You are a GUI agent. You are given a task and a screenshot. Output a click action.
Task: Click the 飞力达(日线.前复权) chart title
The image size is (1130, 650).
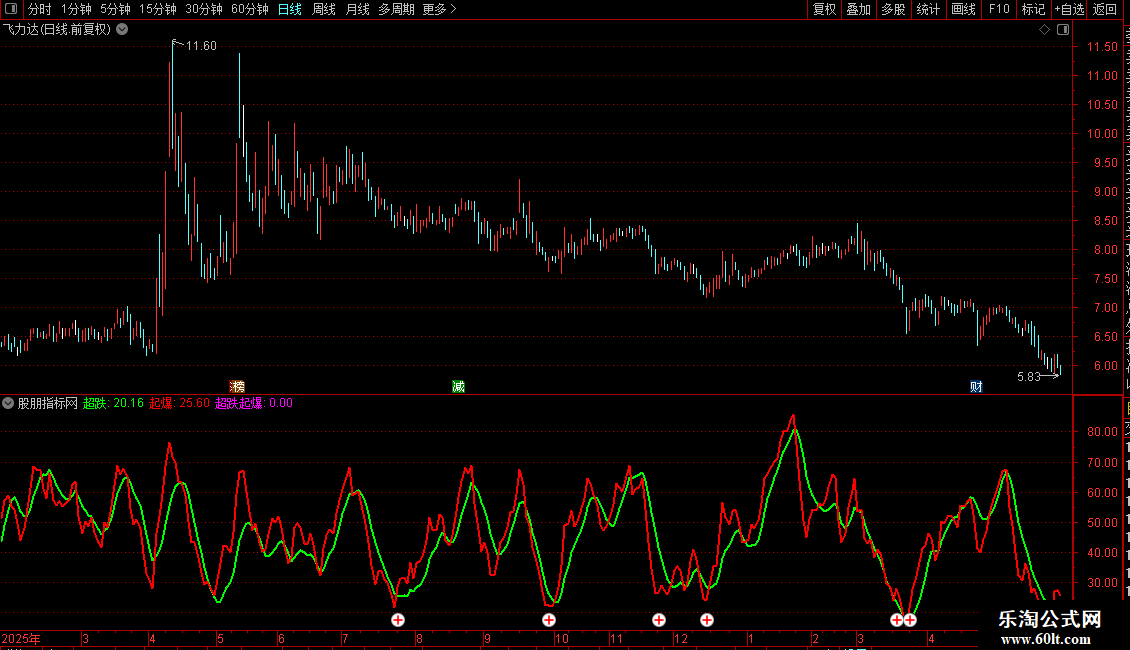(57, 30)
